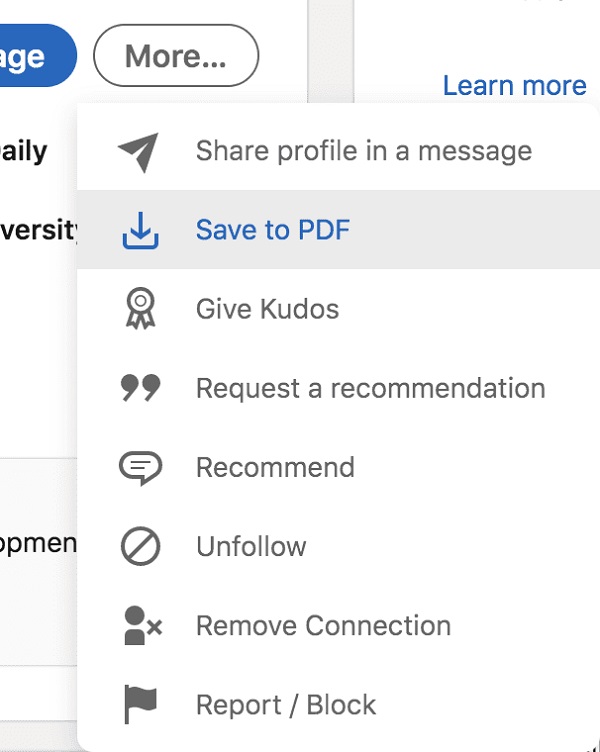Select Share profile in a message
This screenshot has width=600, height=752.
pos(363,151)
